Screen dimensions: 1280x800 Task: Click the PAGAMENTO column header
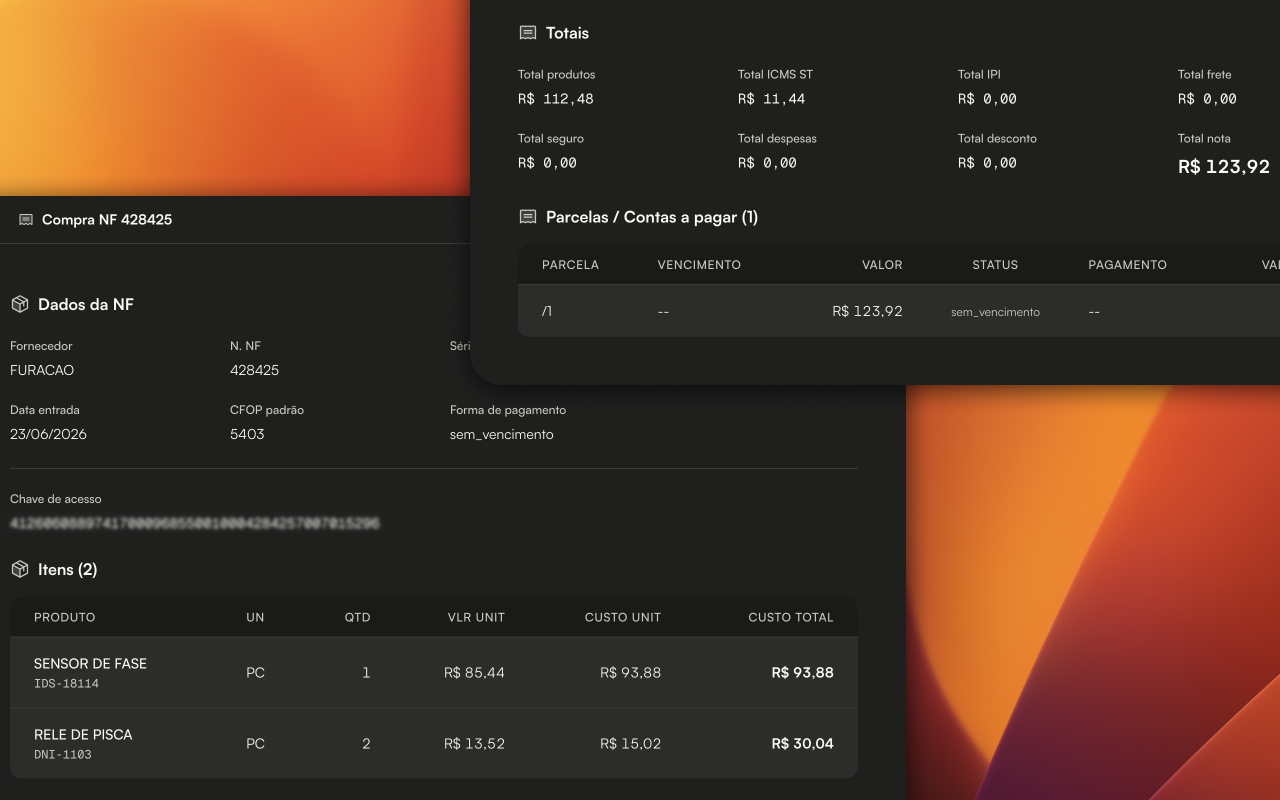pos(1127,265)
